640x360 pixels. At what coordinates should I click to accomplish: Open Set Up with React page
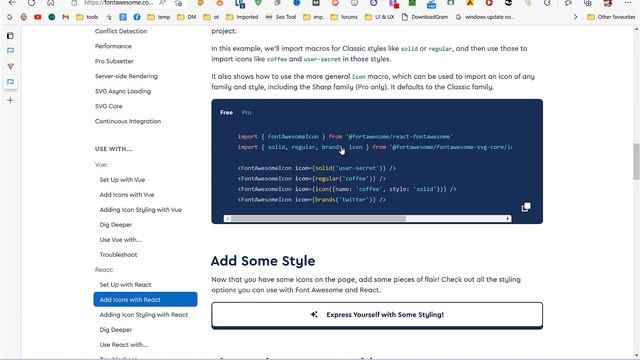point(125,284)
